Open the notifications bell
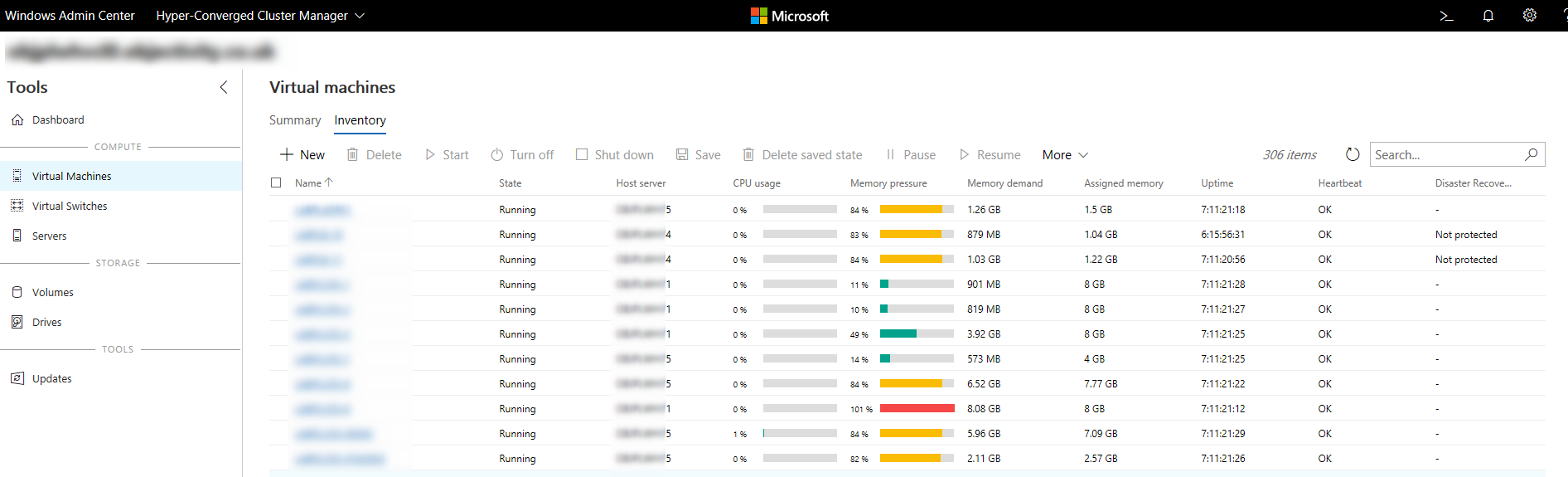This screenshot has height=477, width=1568. [1488, 16]
